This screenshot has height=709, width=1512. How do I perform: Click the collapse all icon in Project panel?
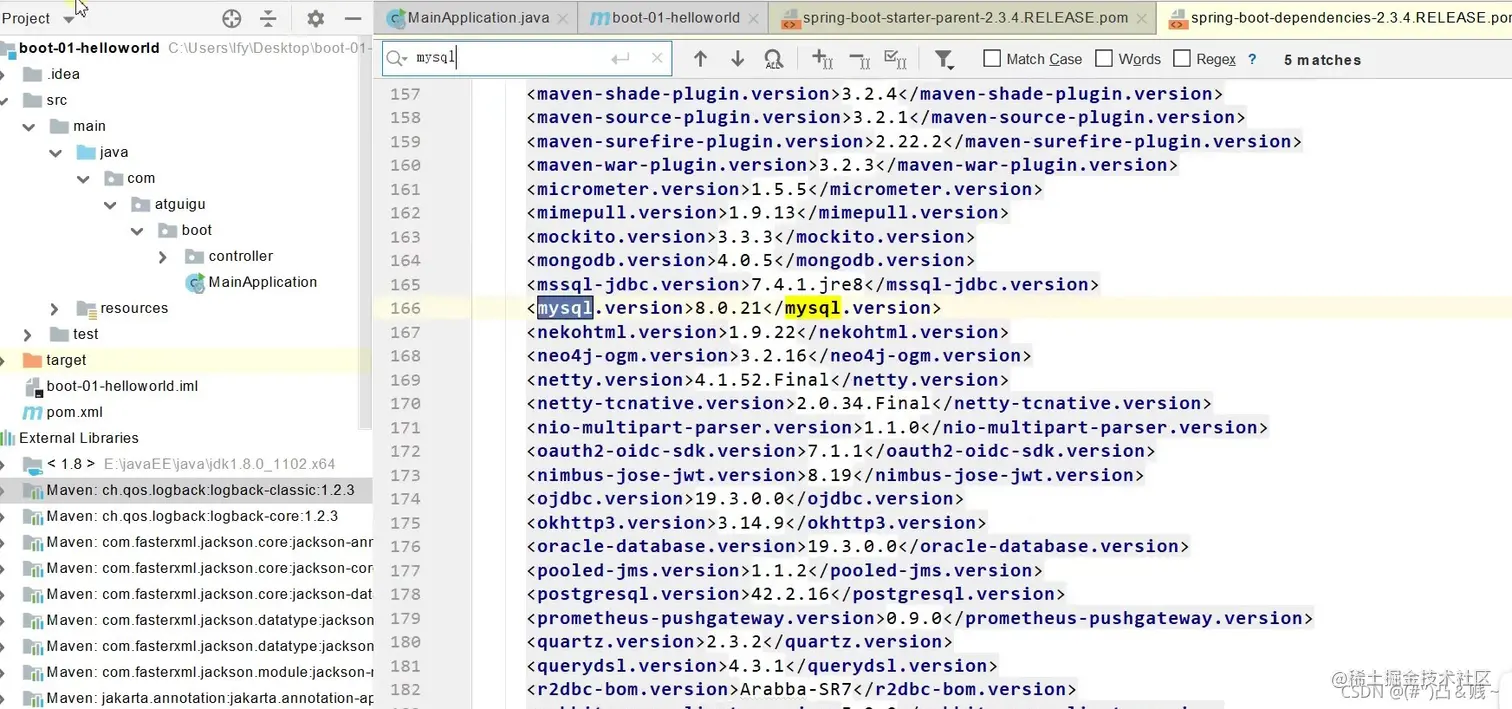(268, 18)
